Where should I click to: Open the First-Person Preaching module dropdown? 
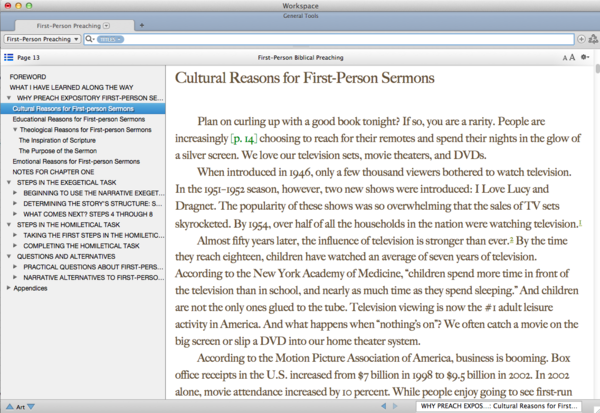tap(42, 39)
